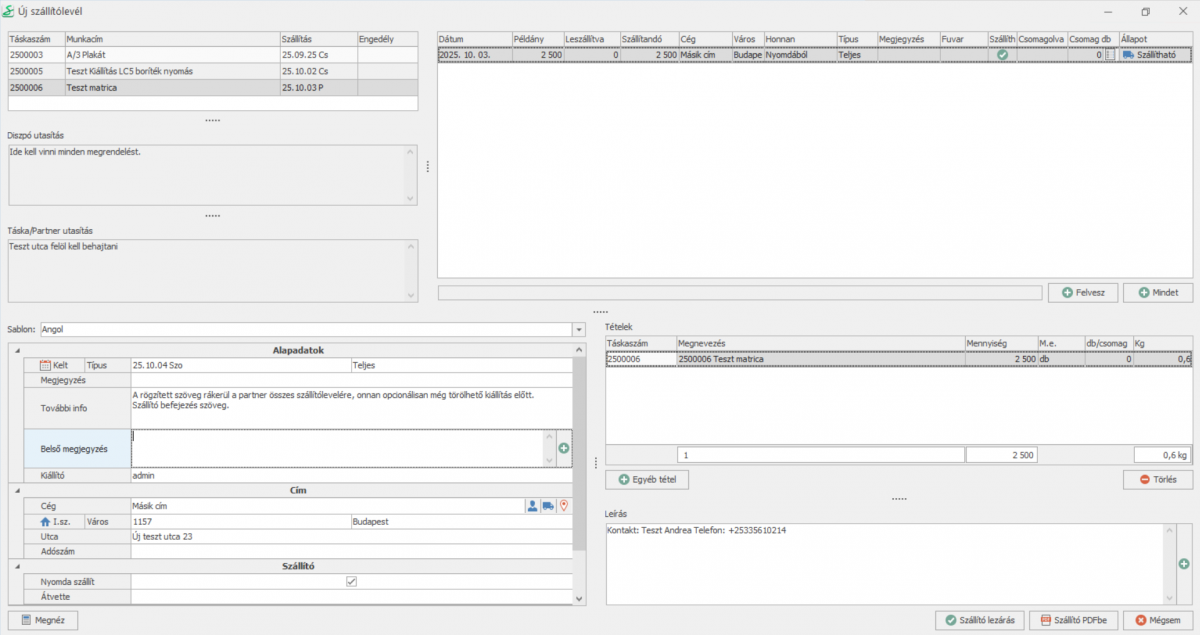
Task: Click the truck icon in the Cég row
Action: click(548, 506)
